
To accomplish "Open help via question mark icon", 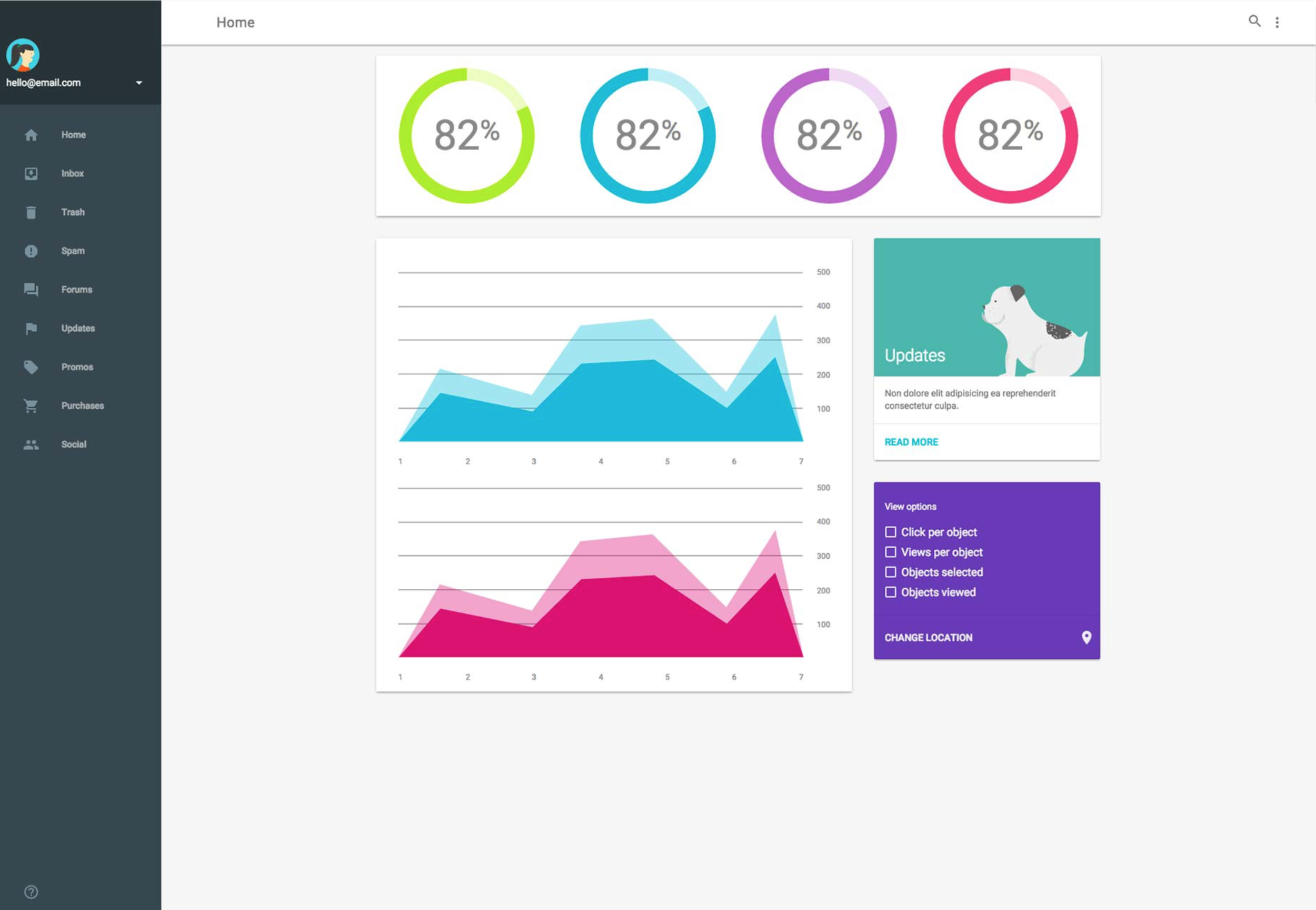I will pyautogui.click(x=31, y=892).
